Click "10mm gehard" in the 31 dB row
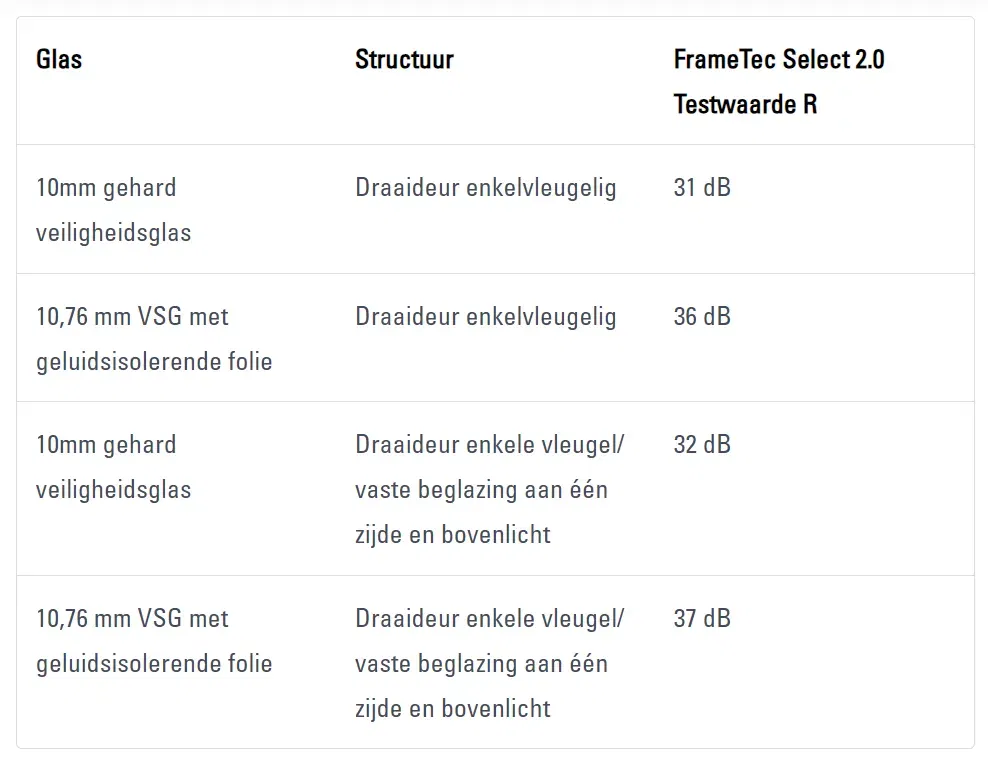This screenshot has height=763, width=988. pos(106,188)
